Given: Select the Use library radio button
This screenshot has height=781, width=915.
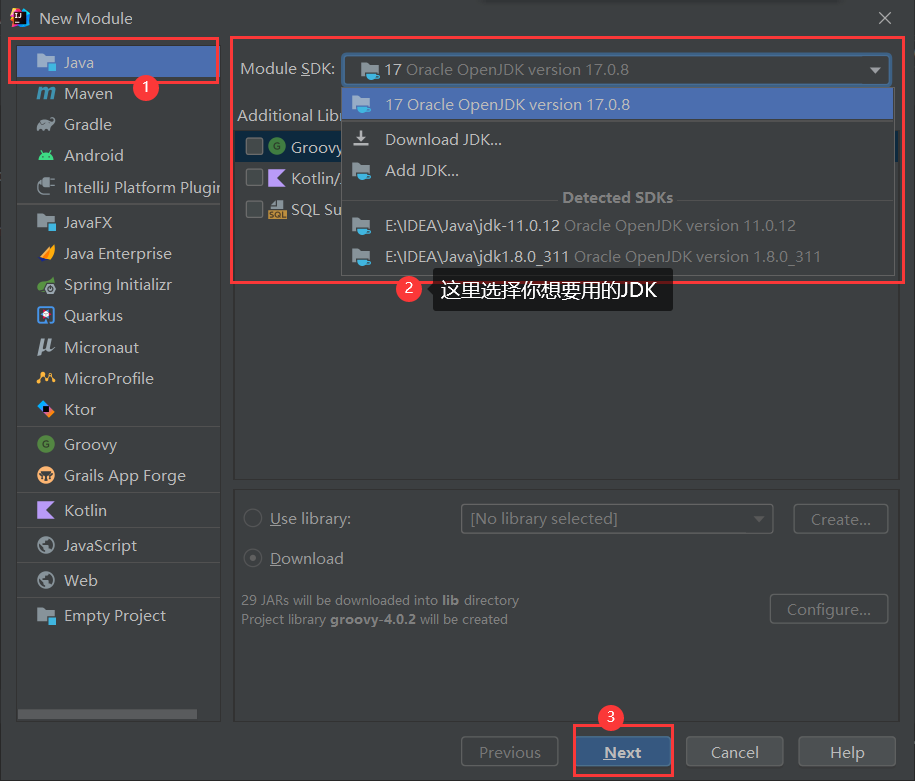Looking at the screenshot, I should click(x=253, y=518).
